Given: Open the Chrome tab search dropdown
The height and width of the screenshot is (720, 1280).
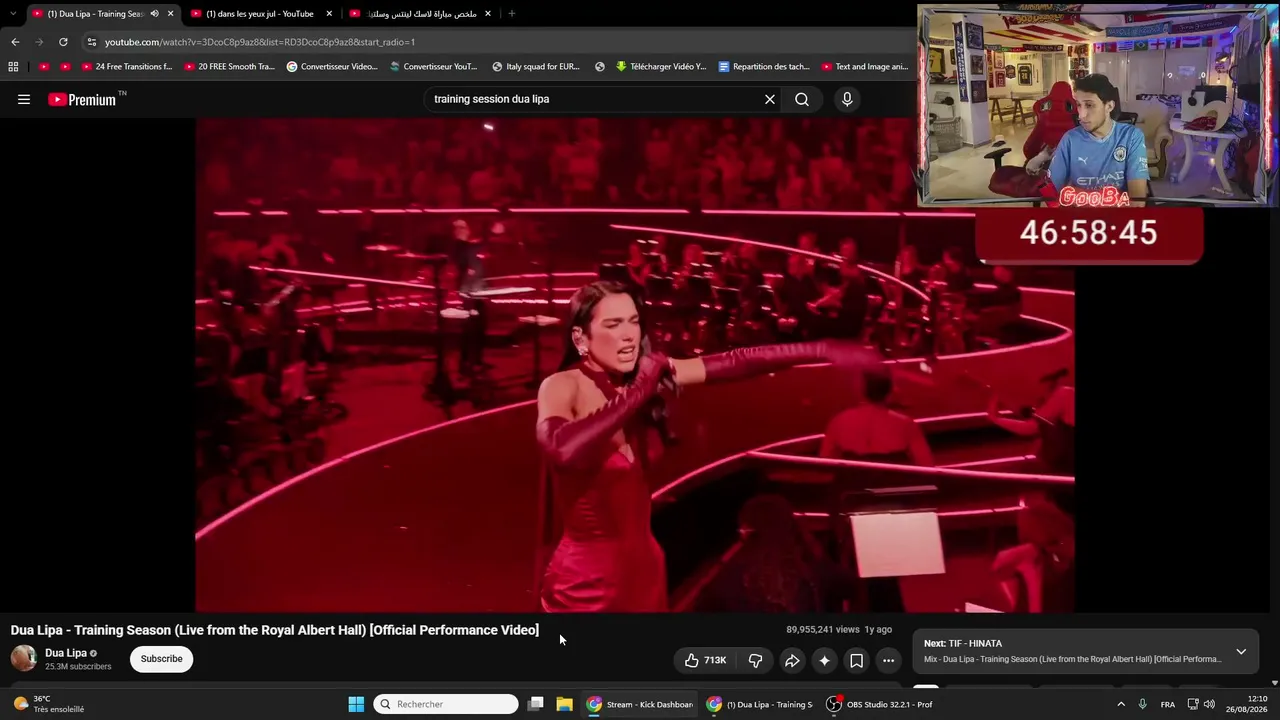Looking at the screenshot, I should click(13, 14).
